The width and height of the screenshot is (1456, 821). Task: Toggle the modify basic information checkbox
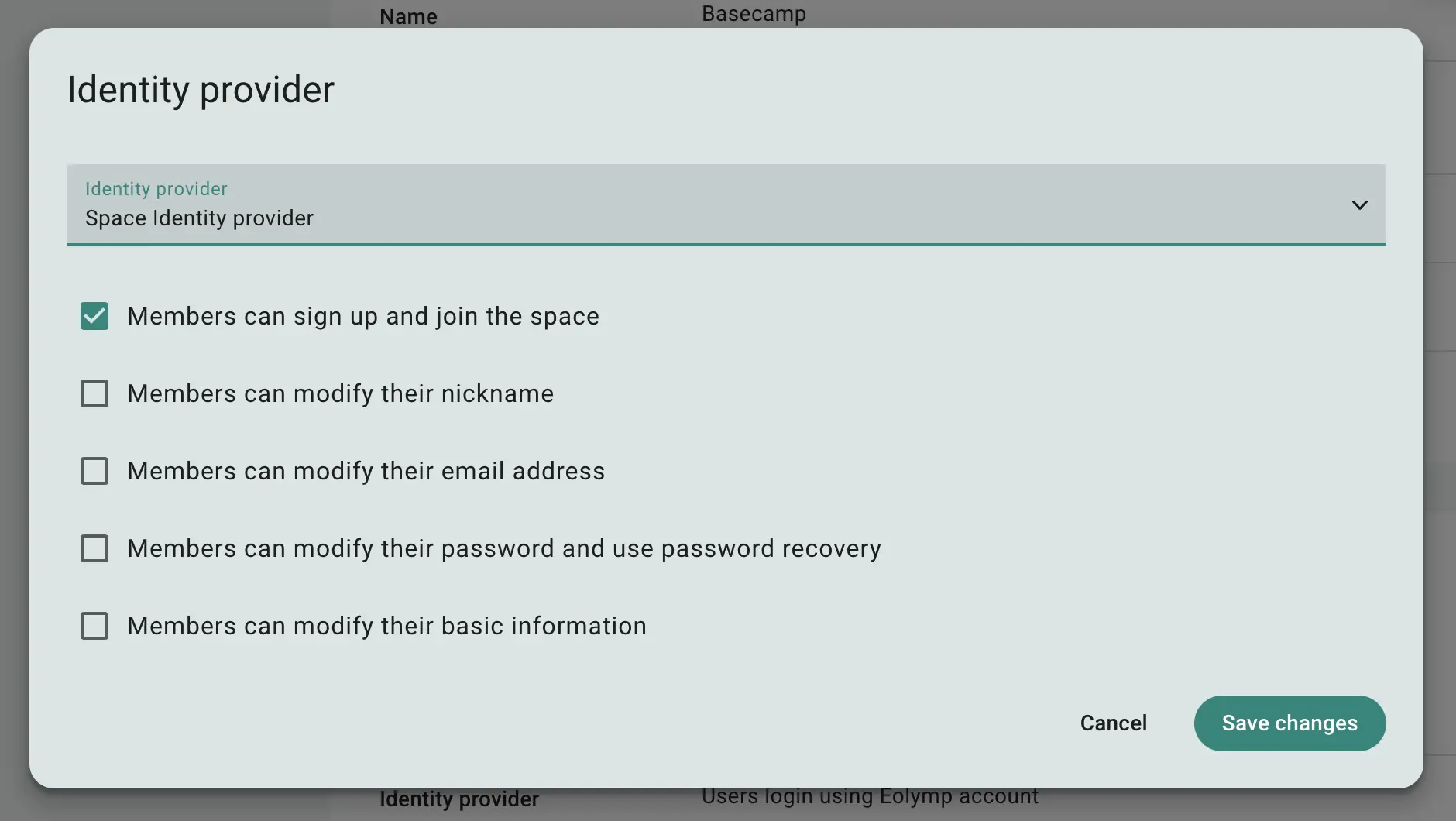94,626
